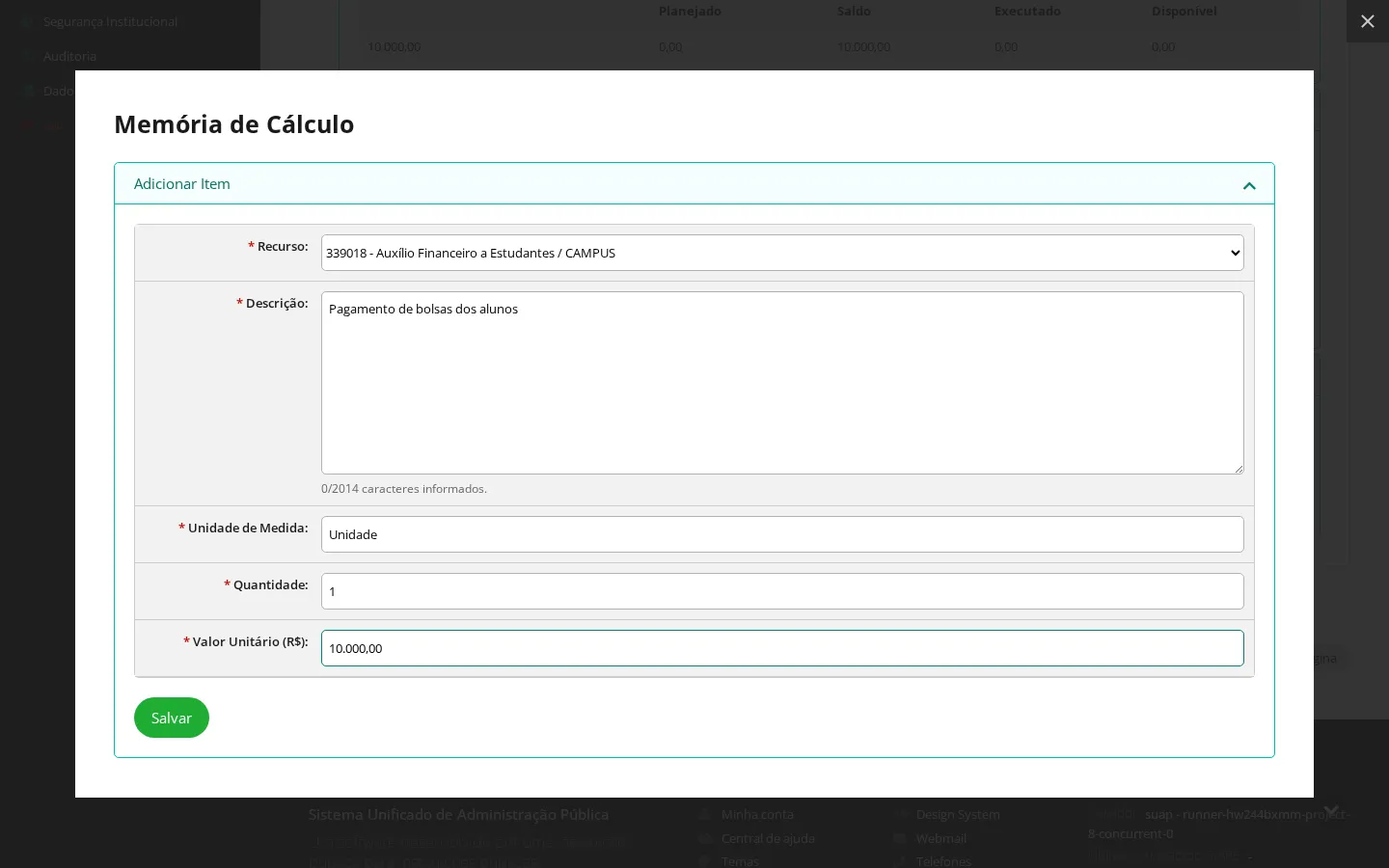
Task: Click the characters informed counter text
Action: [x=404, y=489]
